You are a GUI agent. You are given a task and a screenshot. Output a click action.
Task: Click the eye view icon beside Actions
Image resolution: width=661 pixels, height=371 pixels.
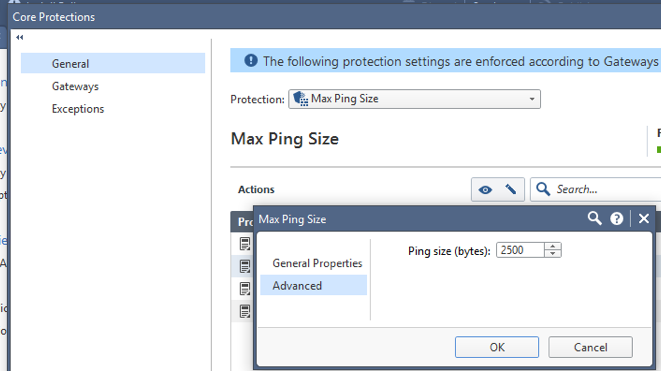coord(485,190)
